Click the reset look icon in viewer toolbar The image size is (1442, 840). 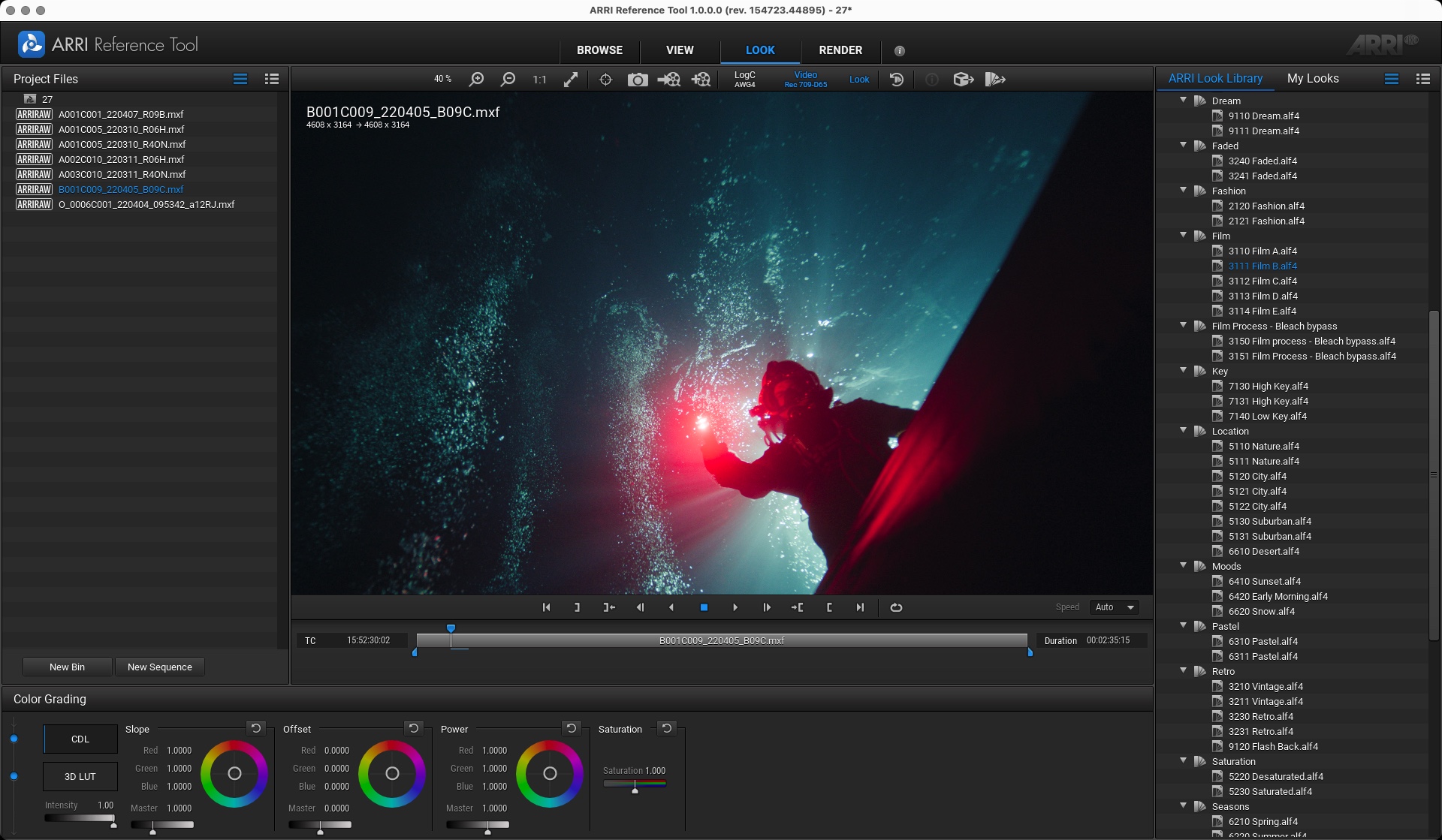point(897,80)
